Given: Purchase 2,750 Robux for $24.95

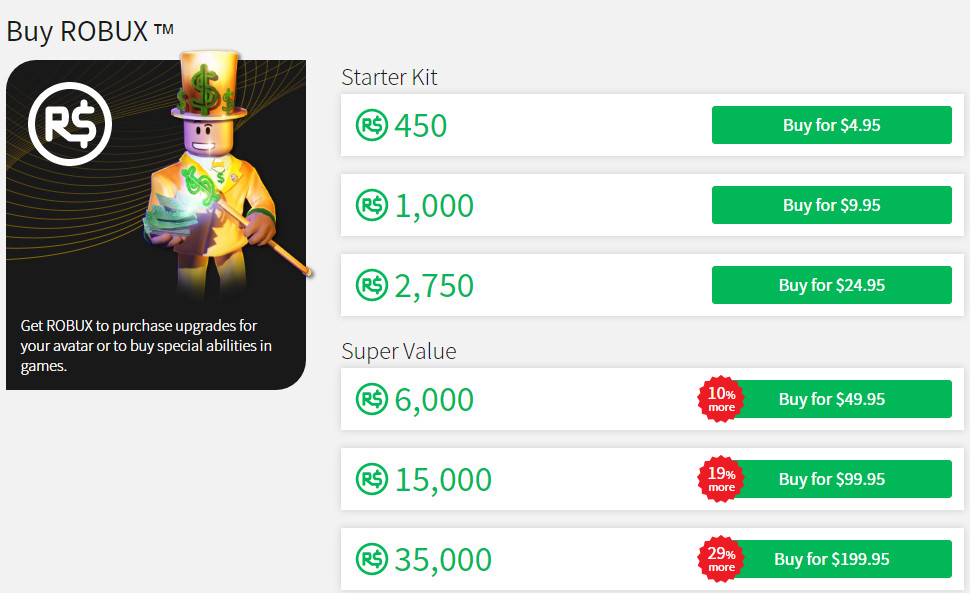Looking at the screenshot, I should tap(831, 285).
